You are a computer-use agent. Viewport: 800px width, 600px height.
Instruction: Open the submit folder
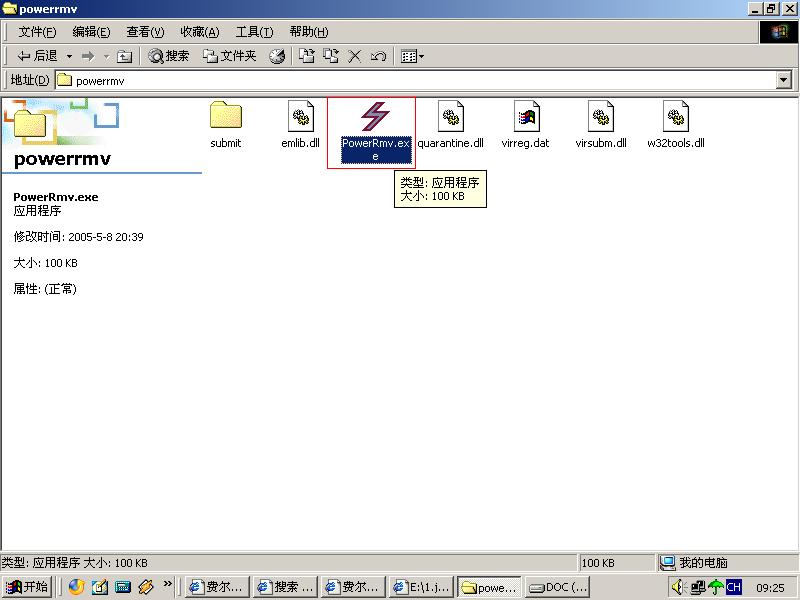[226, 116]
